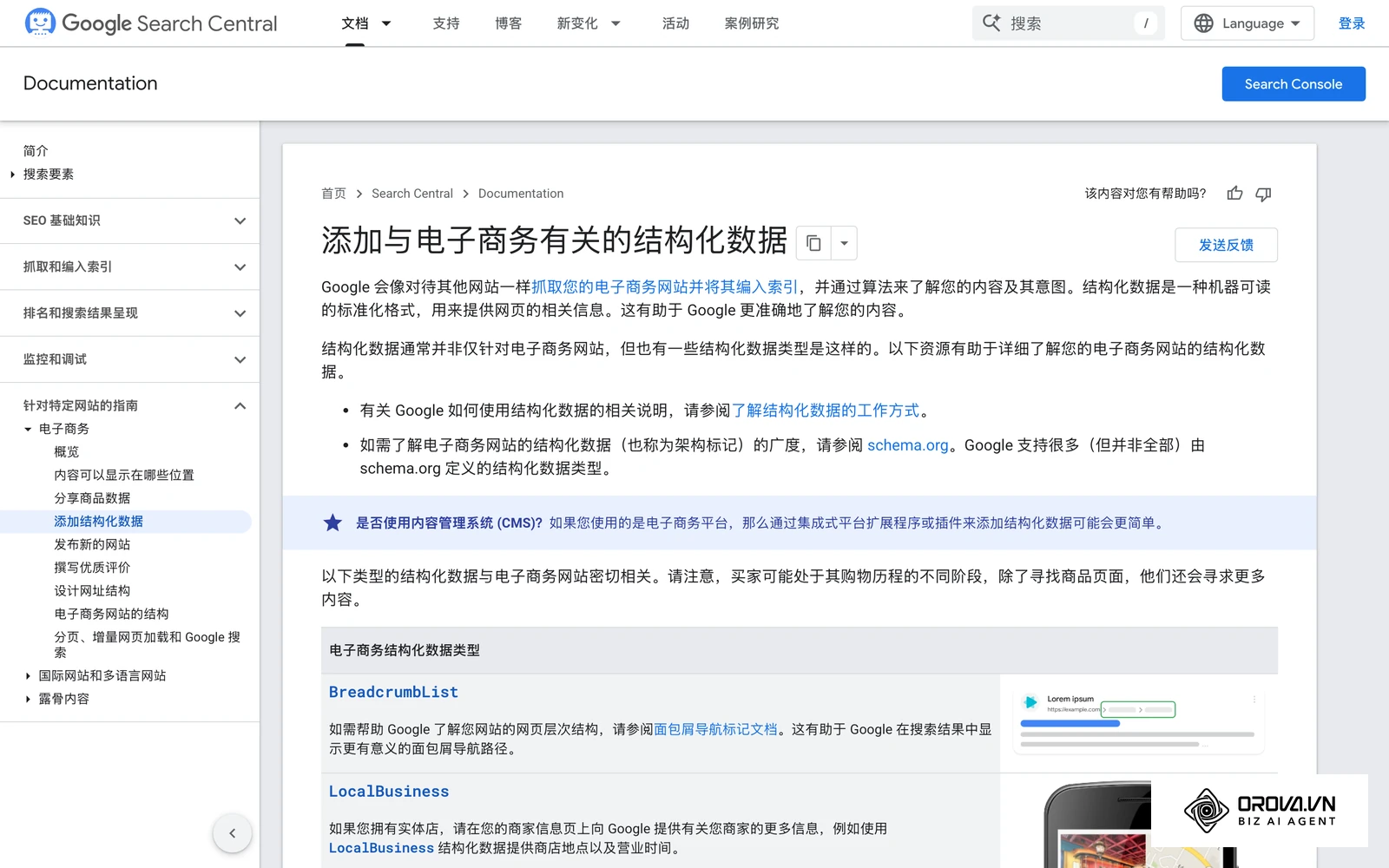Viewport: 1389px width, 868px height.
Task: Open the schema.org link
Action: 908,445
